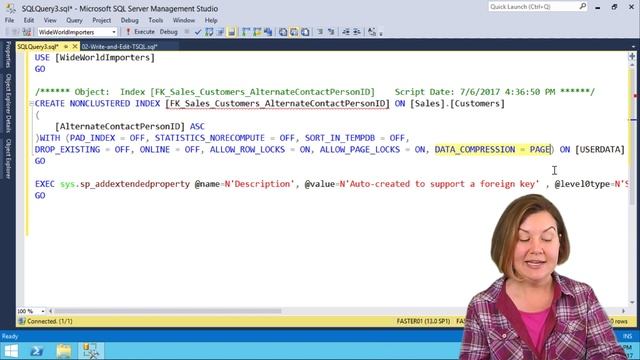This screenshot has height=360, width=640.
Task: Open the View menu
Action: coord(50,20)
